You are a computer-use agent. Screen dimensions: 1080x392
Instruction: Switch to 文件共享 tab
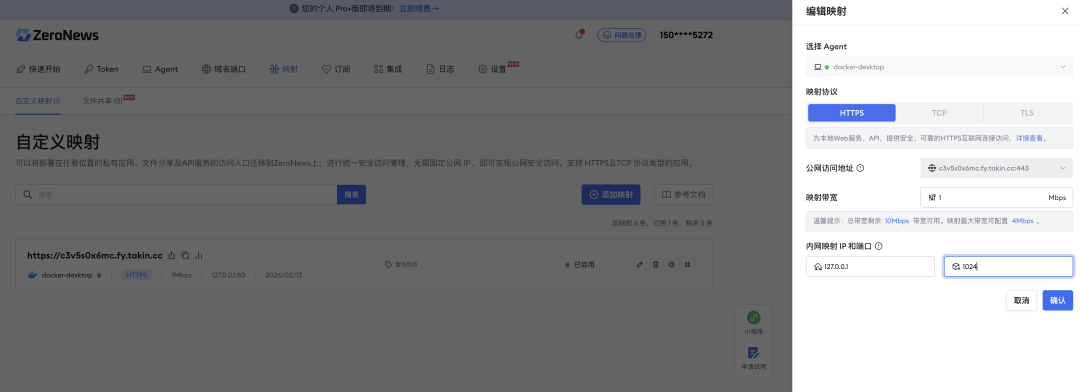[102, 101]
